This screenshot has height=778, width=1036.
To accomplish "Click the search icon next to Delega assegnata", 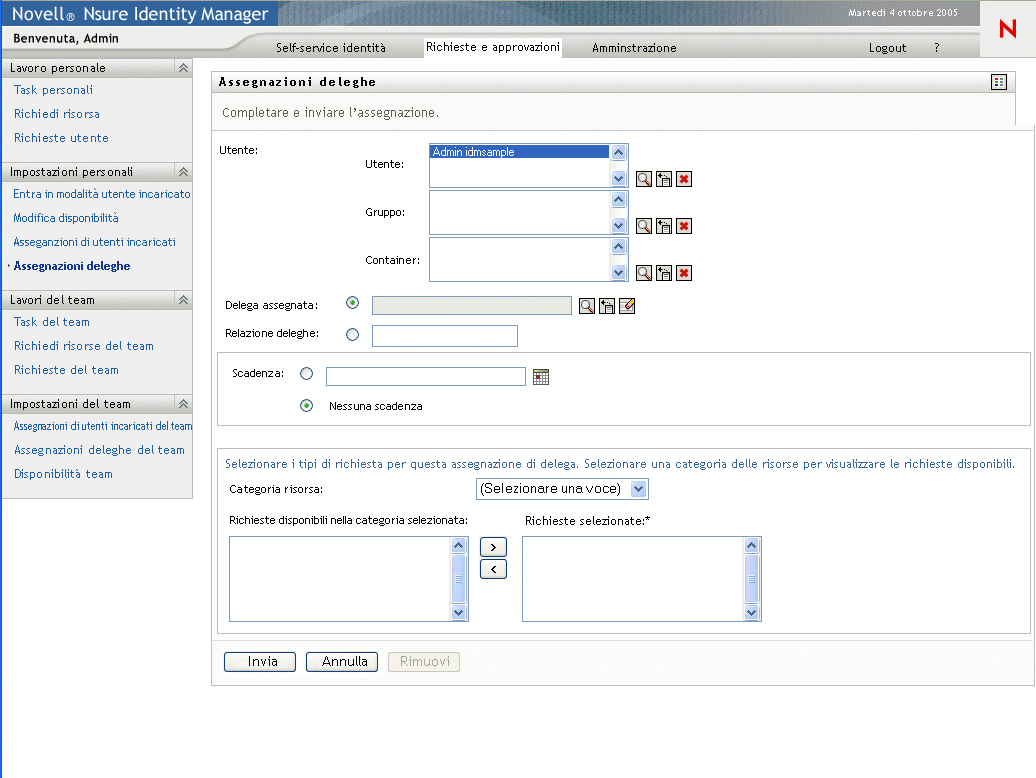I will pos(587,306).
